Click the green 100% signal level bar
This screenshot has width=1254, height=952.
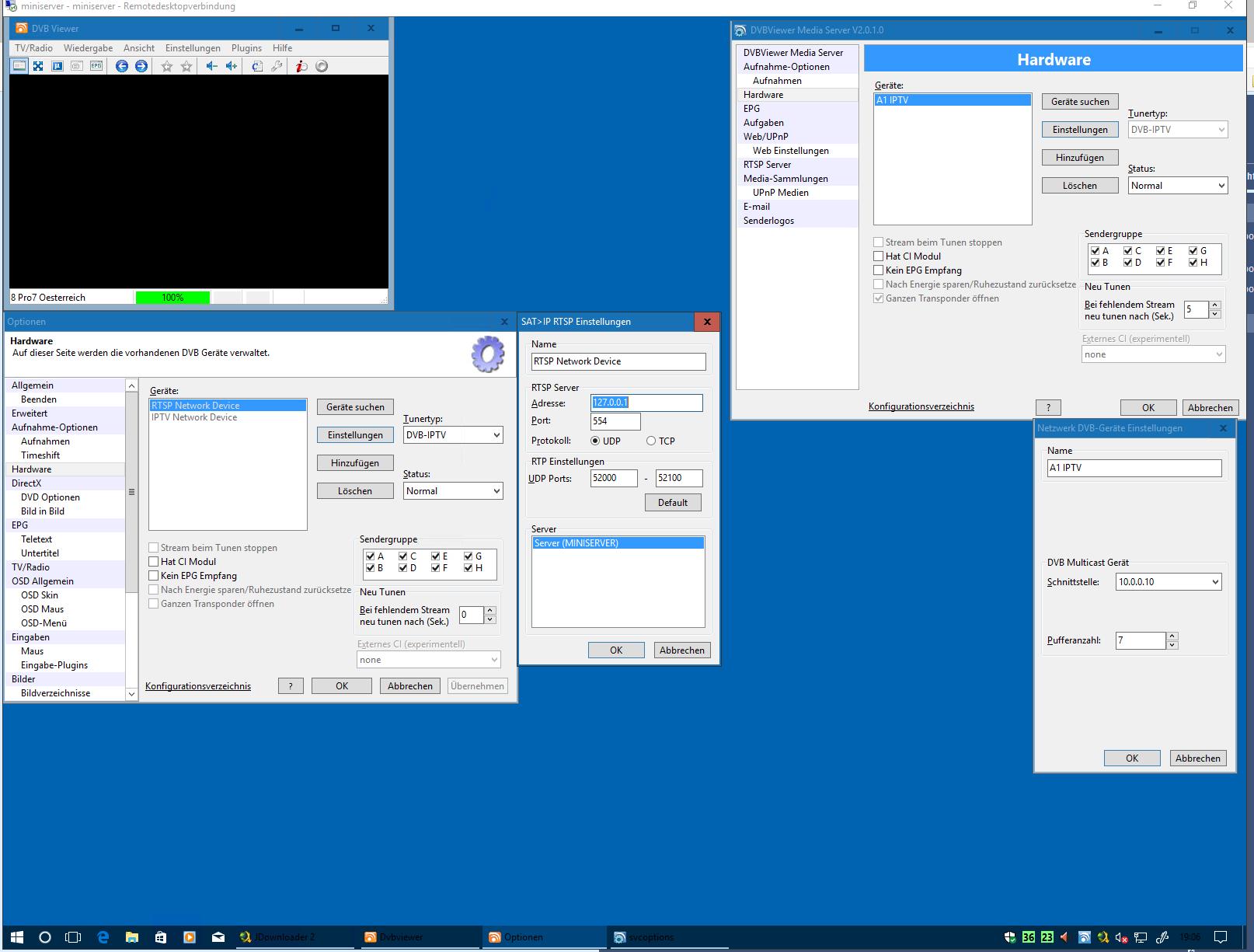click(172, 298)
